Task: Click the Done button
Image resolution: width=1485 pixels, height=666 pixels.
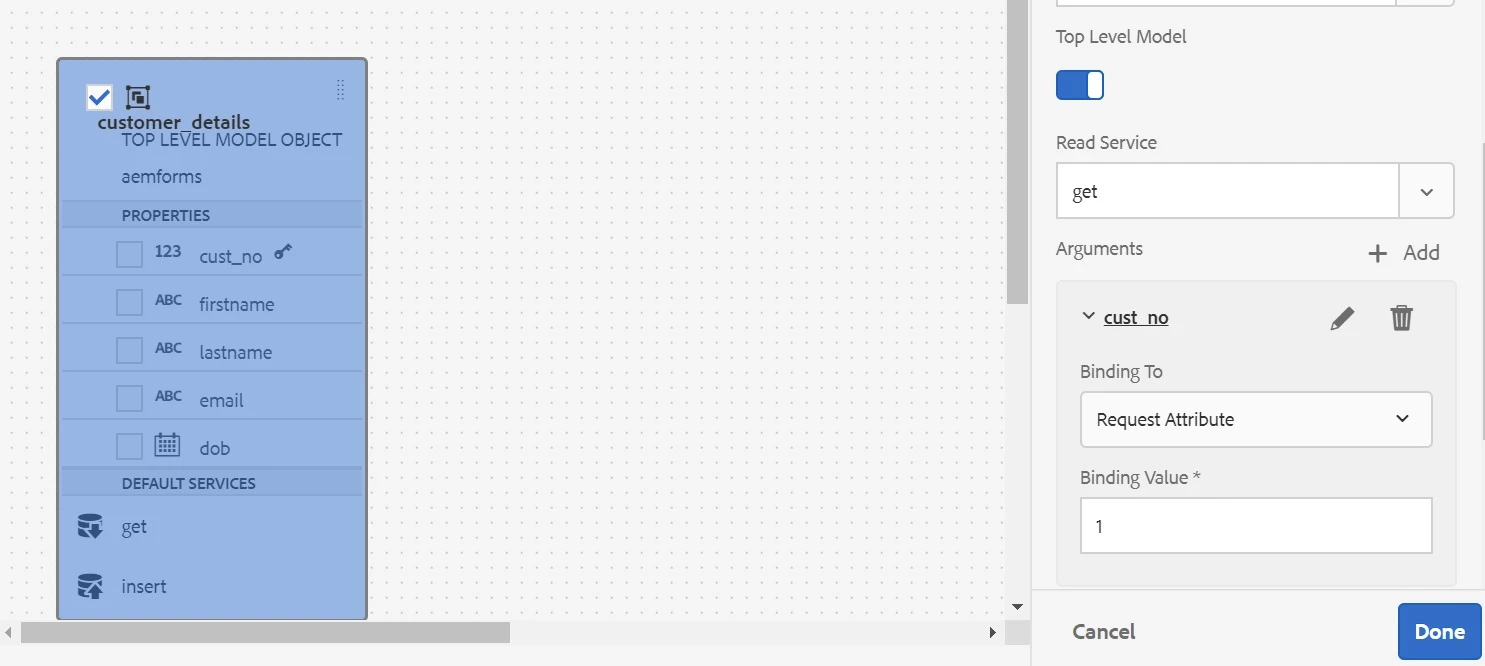Action: coord(1439,631)
